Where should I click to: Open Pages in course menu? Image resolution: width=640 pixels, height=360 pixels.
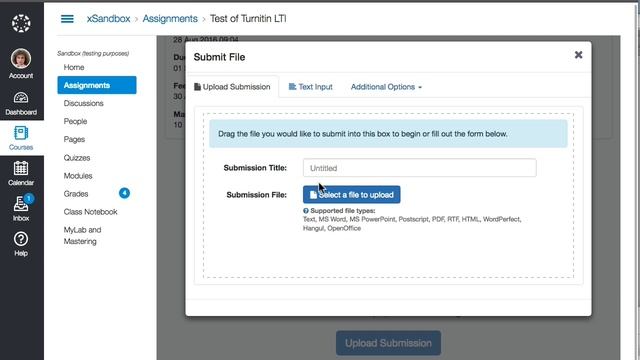pos(74,139)
